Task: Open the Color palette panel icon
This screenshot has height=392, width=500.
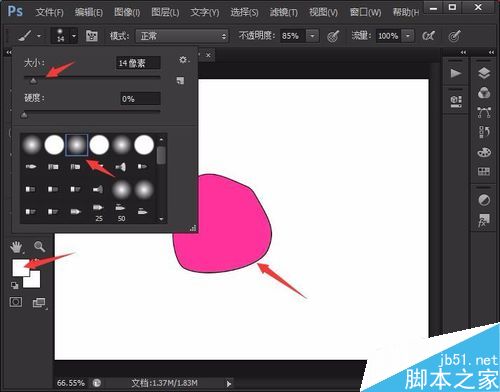Action: coord(484,152)
